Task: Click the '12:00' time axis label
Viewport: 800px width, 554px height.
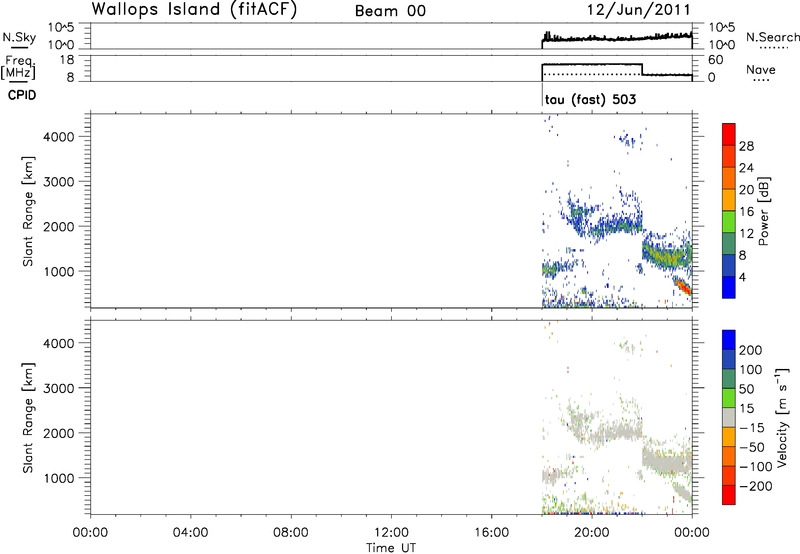Action: [391, 533]
